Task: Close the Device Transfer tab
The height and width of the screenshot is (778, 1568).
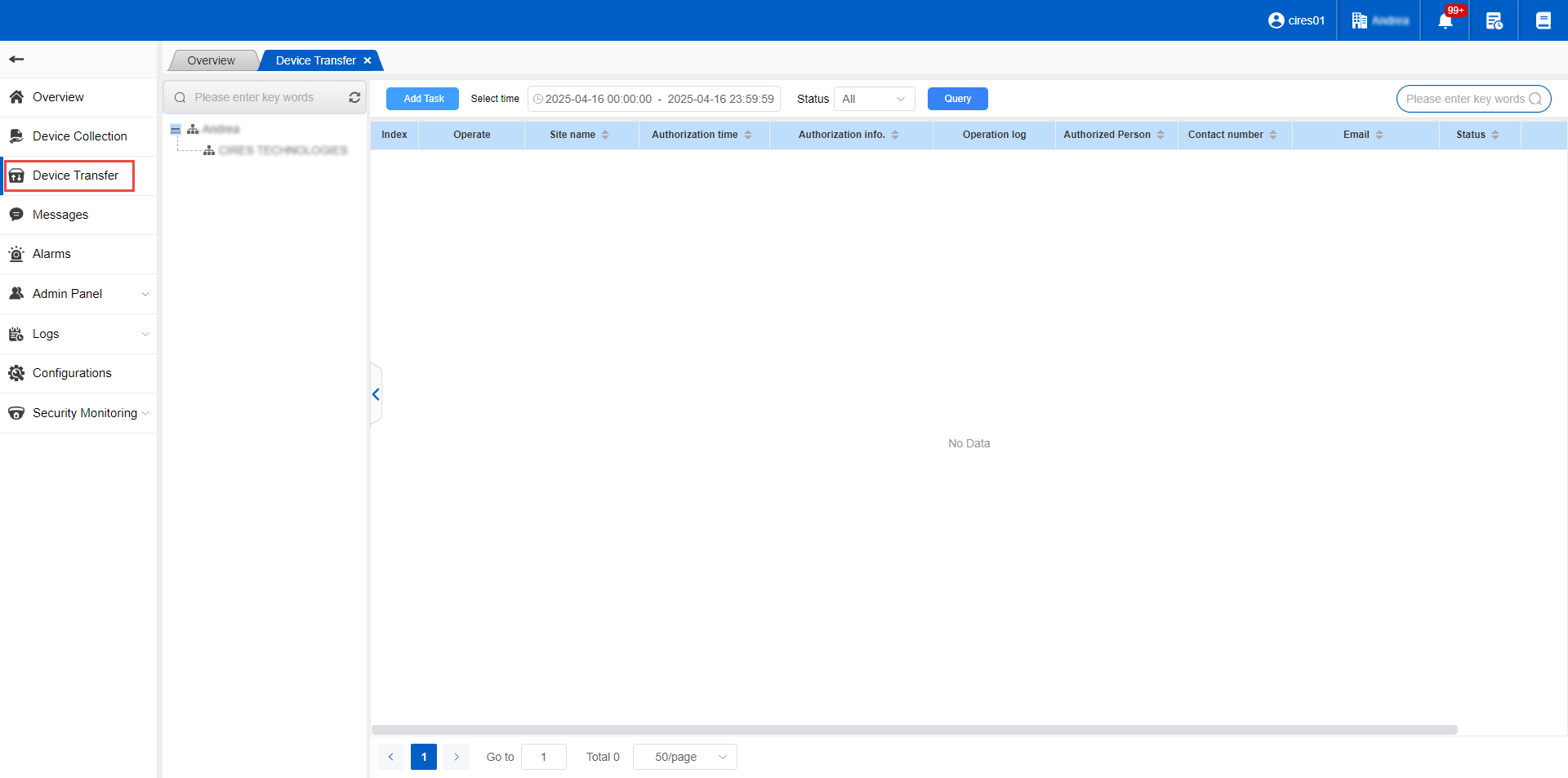Action: coord(367,60)
